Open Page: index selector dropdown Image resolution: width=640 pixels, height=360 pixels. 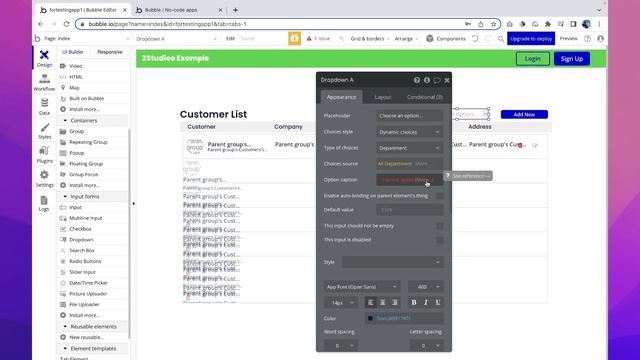pos(87,38)
